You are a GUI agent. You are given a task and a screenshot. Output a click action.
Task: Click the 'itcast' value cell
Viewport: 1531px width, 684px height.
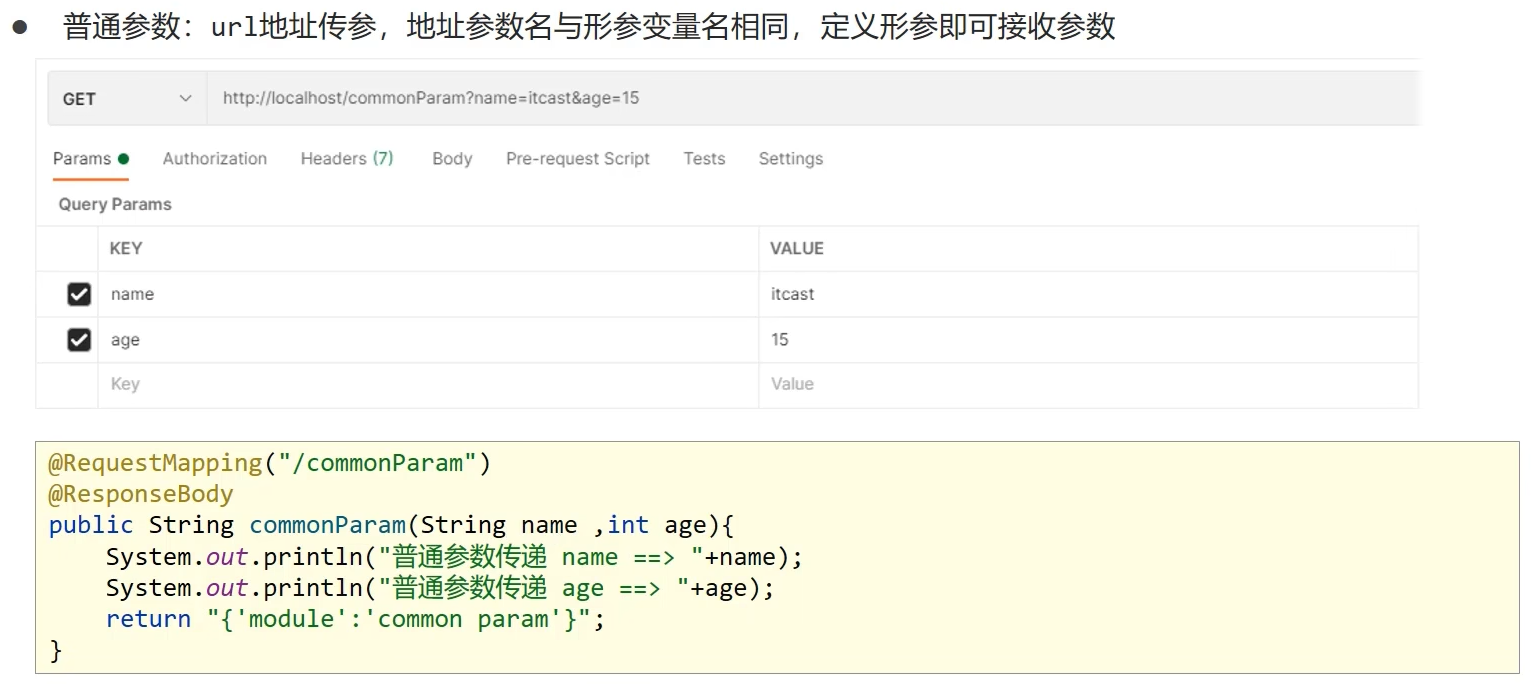(x=1089, y=294)
